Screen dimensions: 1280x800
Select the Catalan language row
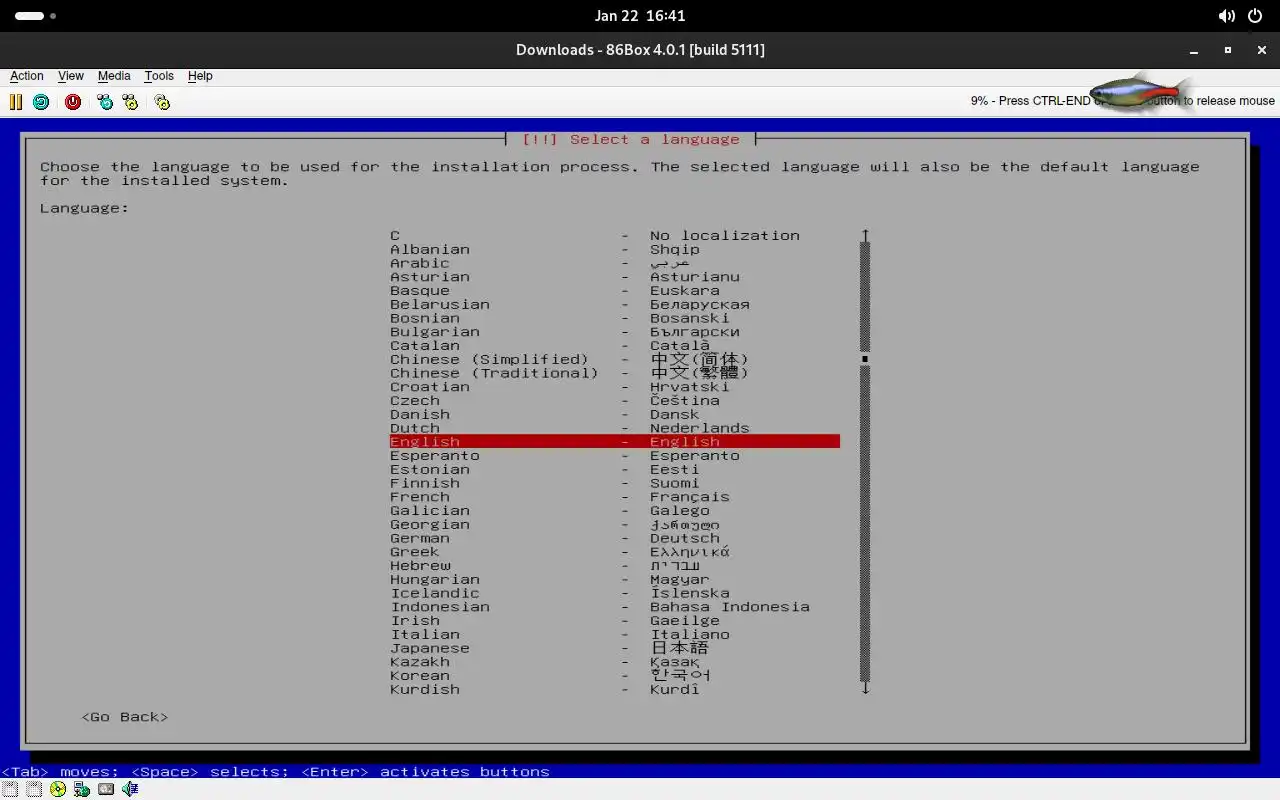click(615, 346)
